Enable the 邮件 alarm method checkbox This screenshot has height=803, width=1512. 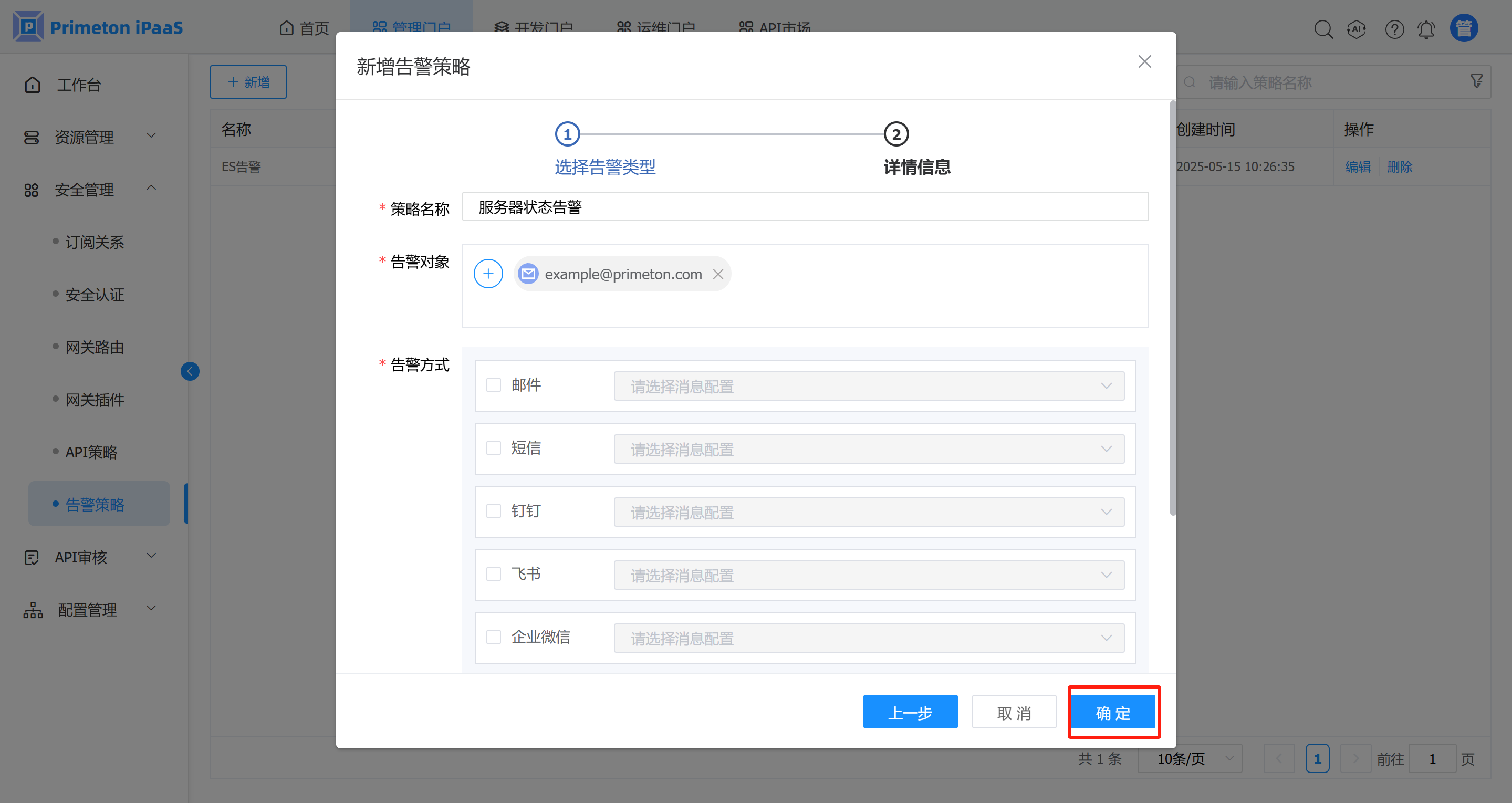pyautogui.click(x=494, y=385)
